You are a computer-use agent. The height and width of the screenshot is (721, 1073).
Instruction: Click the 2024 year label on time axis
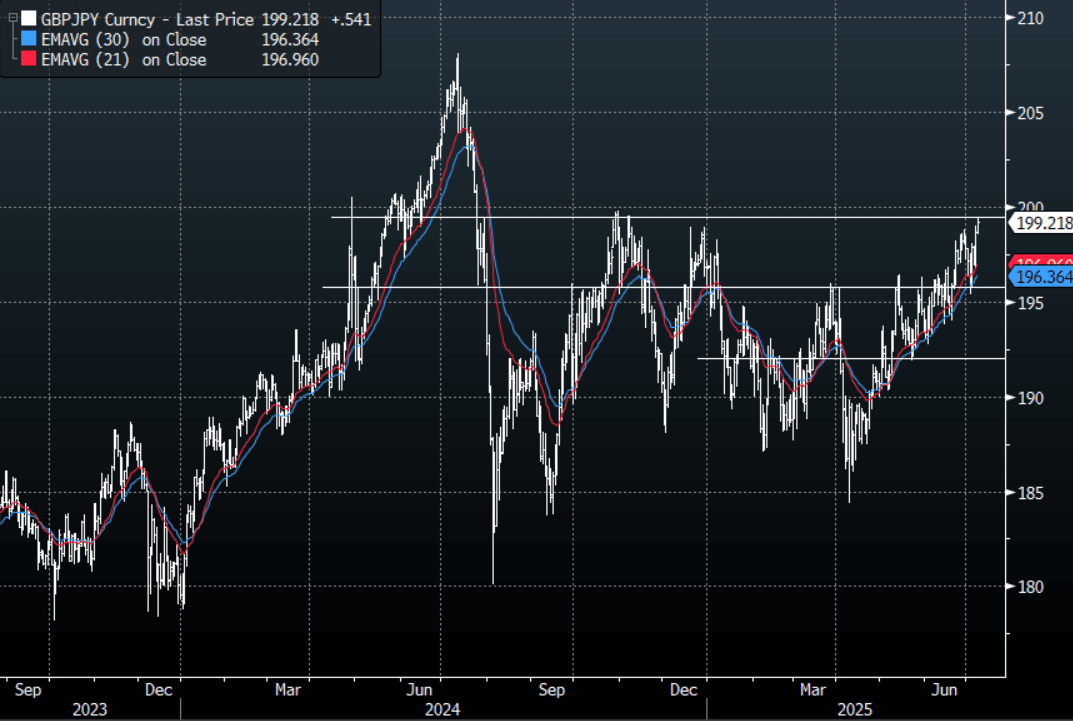click(x=441, y=709)
